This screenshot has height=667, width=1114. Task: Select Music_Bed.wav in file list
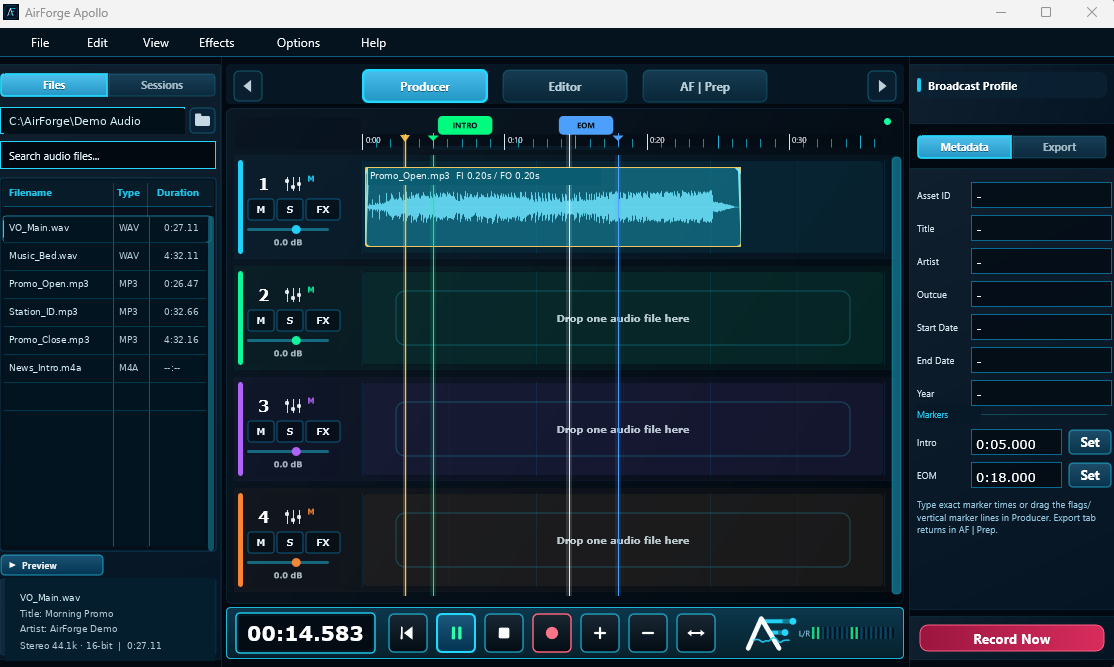point(107,256)
